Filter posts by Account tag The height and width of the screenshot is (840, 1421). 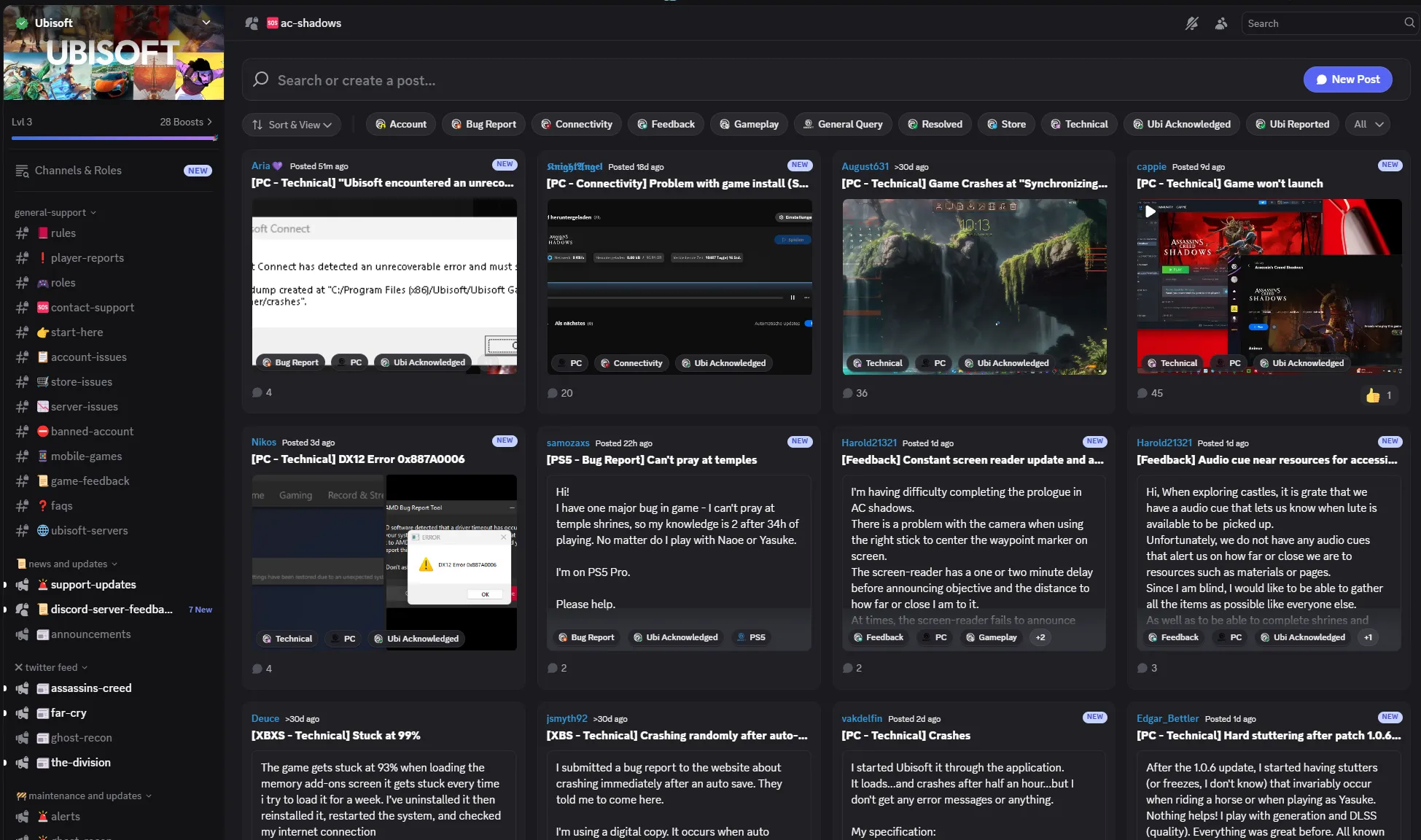(x=401, y=125)
